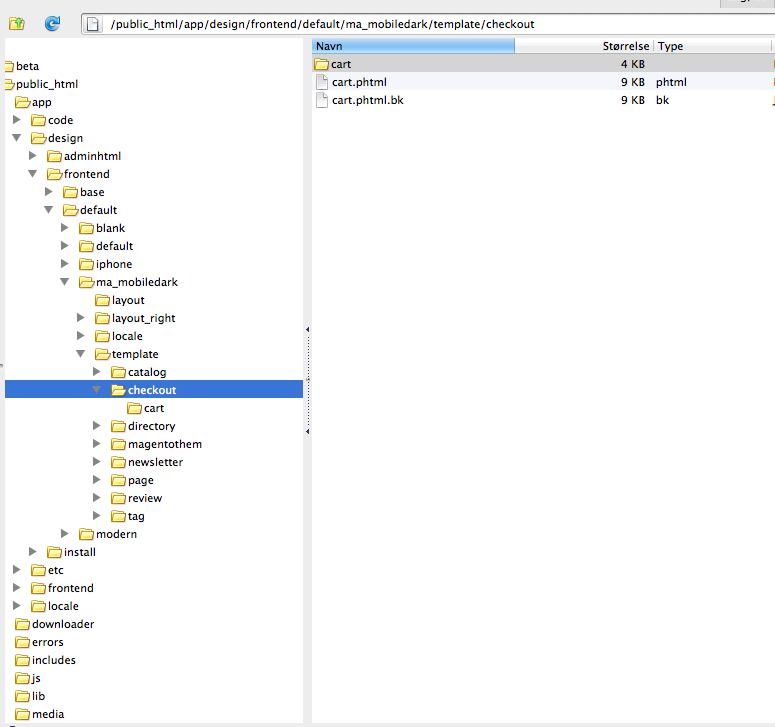Expand the newsletter folder
775x727 pixels.
[97, 462]
